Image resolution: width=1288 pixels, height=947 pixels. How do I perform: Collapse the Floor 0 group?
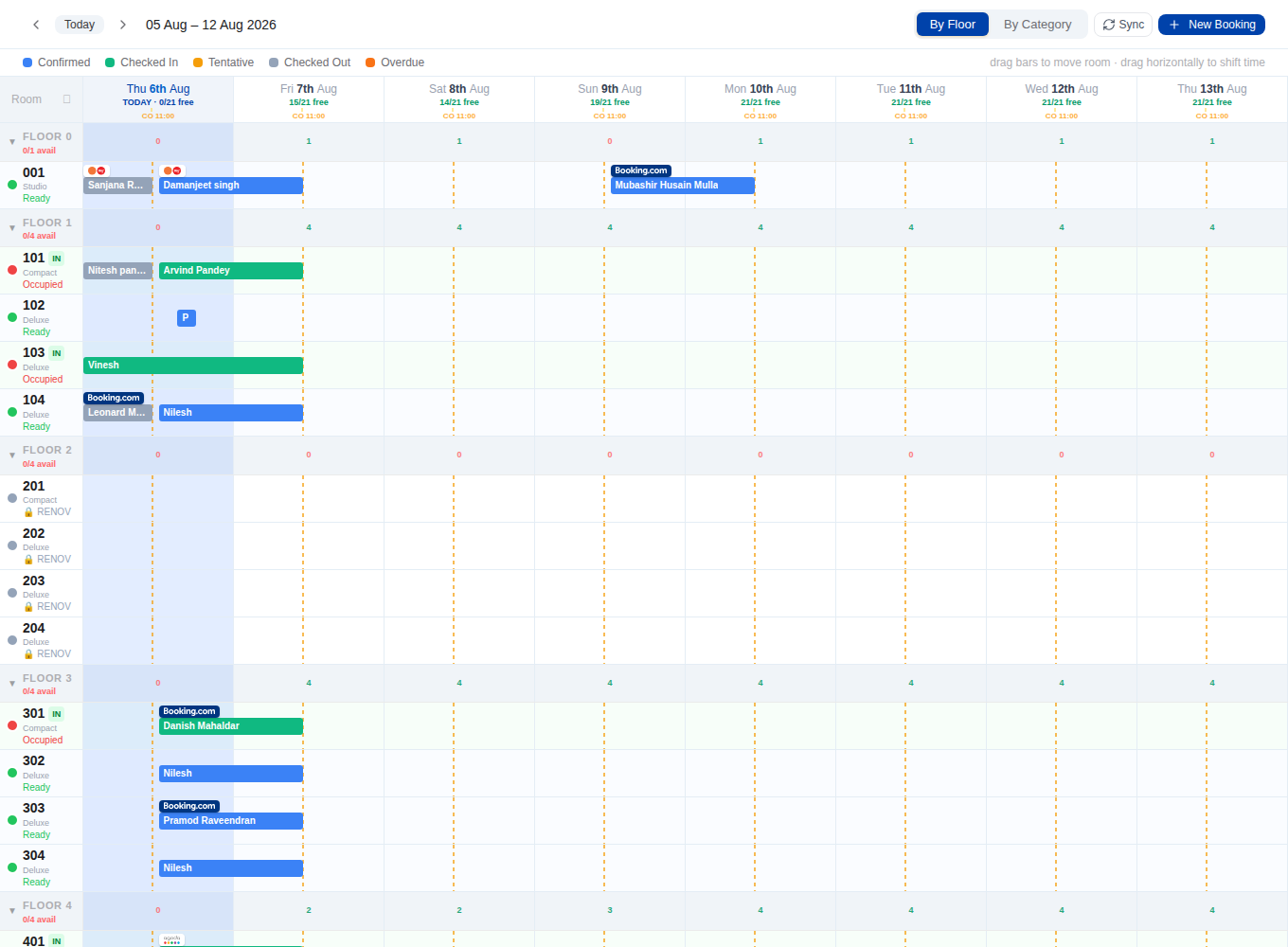coord(12,142)
